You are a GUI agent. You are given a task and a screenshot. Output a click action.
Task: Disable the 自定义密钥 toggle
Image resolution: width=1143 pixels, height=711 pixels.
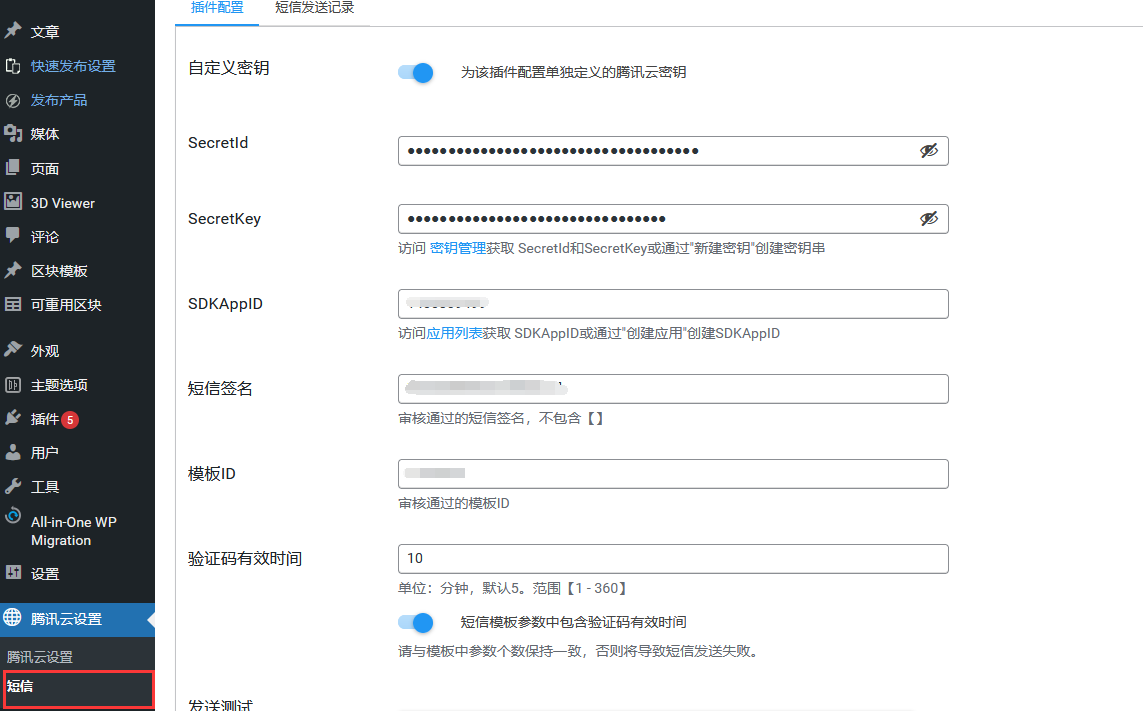(x=414, y=72)
